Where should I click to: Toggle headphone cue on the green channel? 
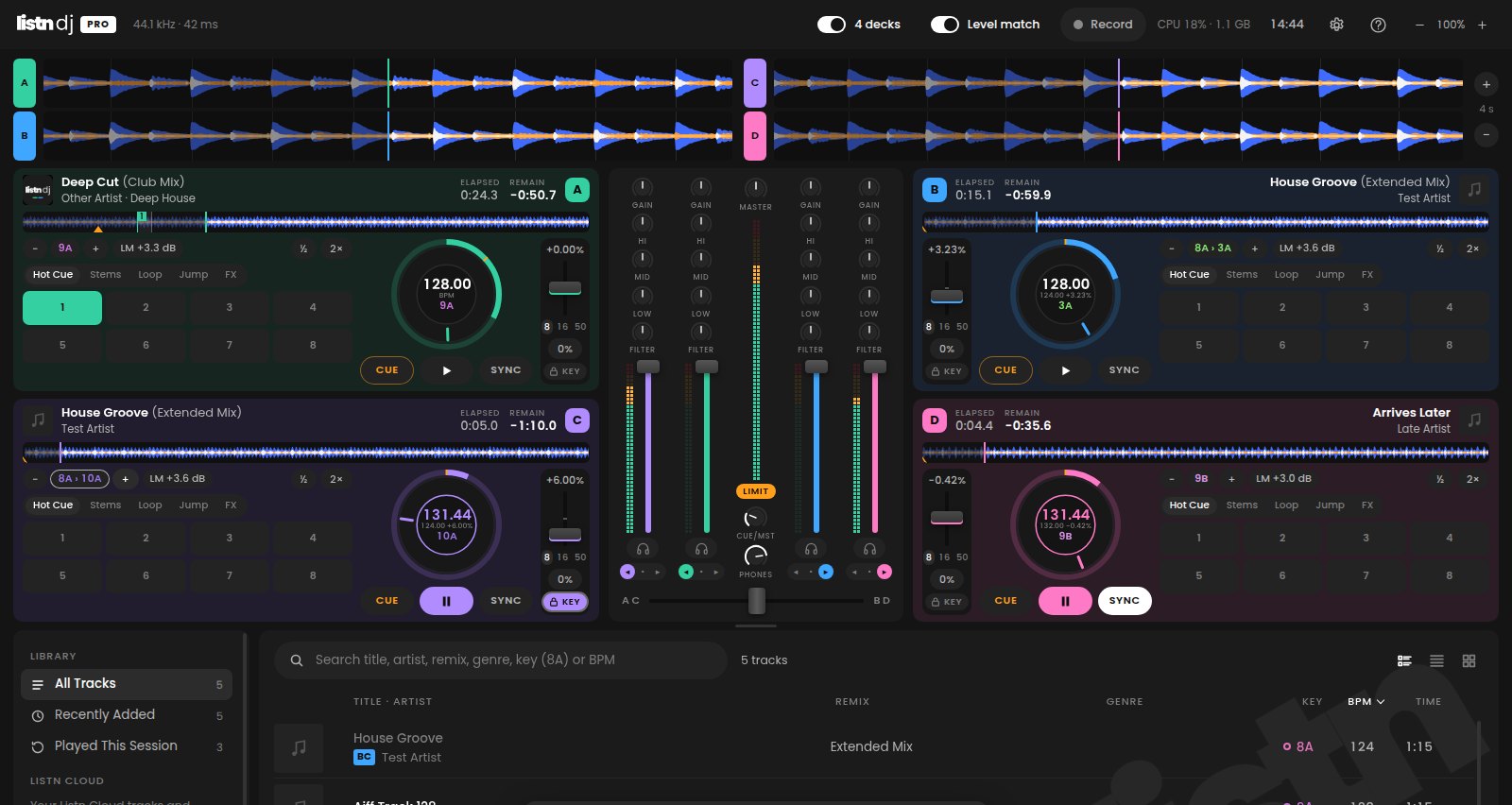click(701, 549)
